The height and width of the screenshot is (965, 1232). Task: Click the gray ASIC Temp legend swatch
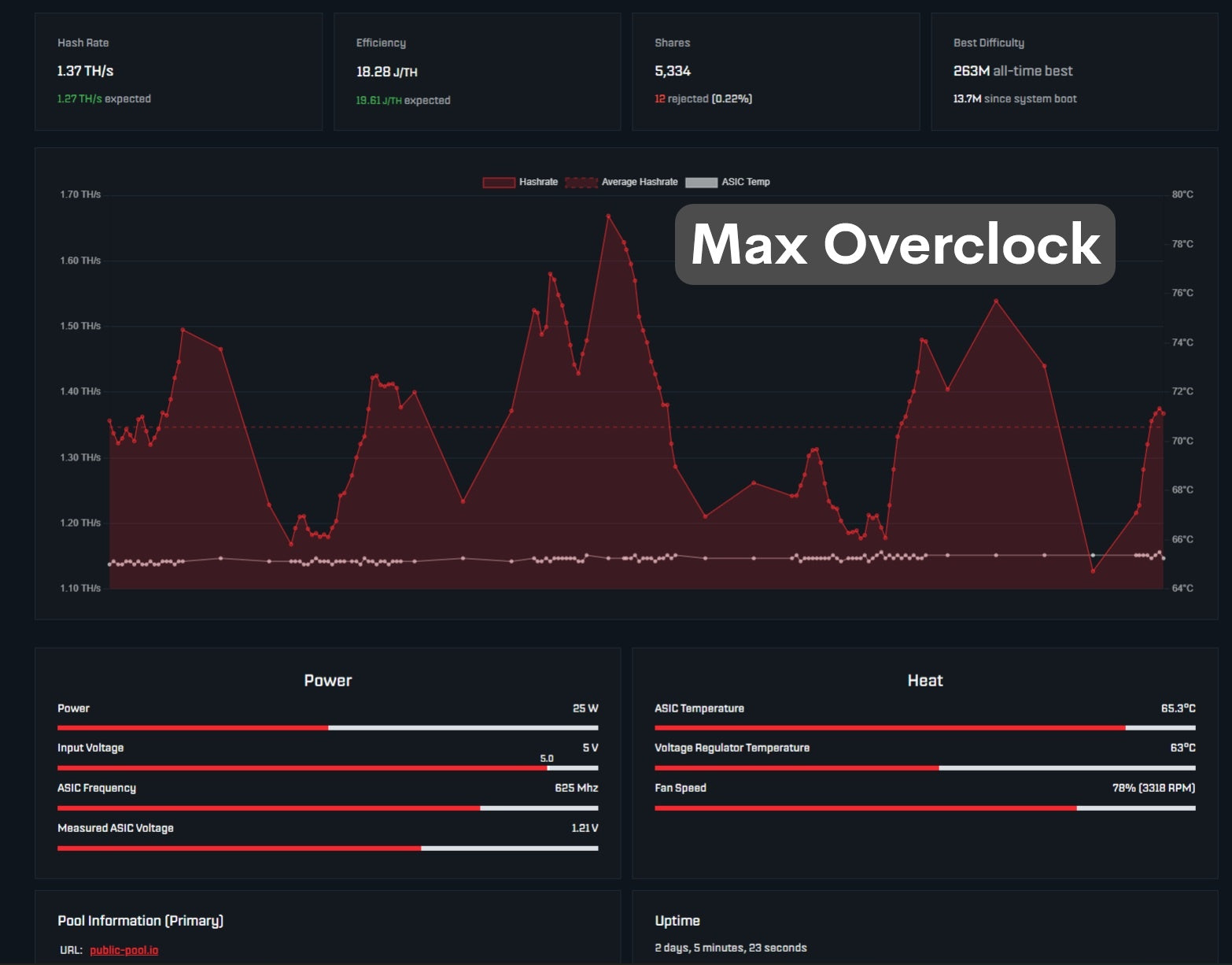(x=701, y=182)
